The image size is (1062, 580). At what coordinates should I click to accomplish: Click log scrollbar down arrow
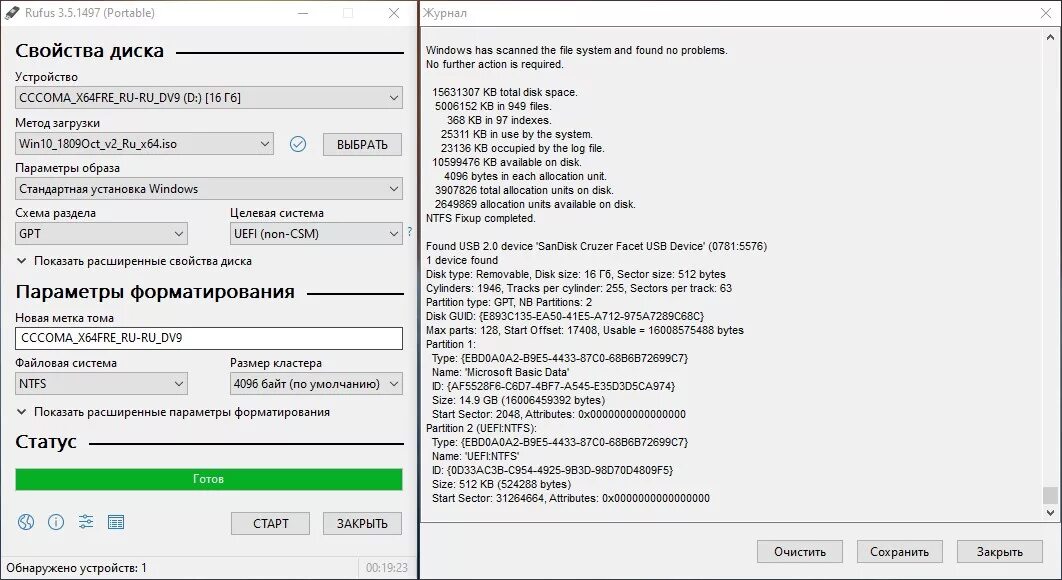1050,513
